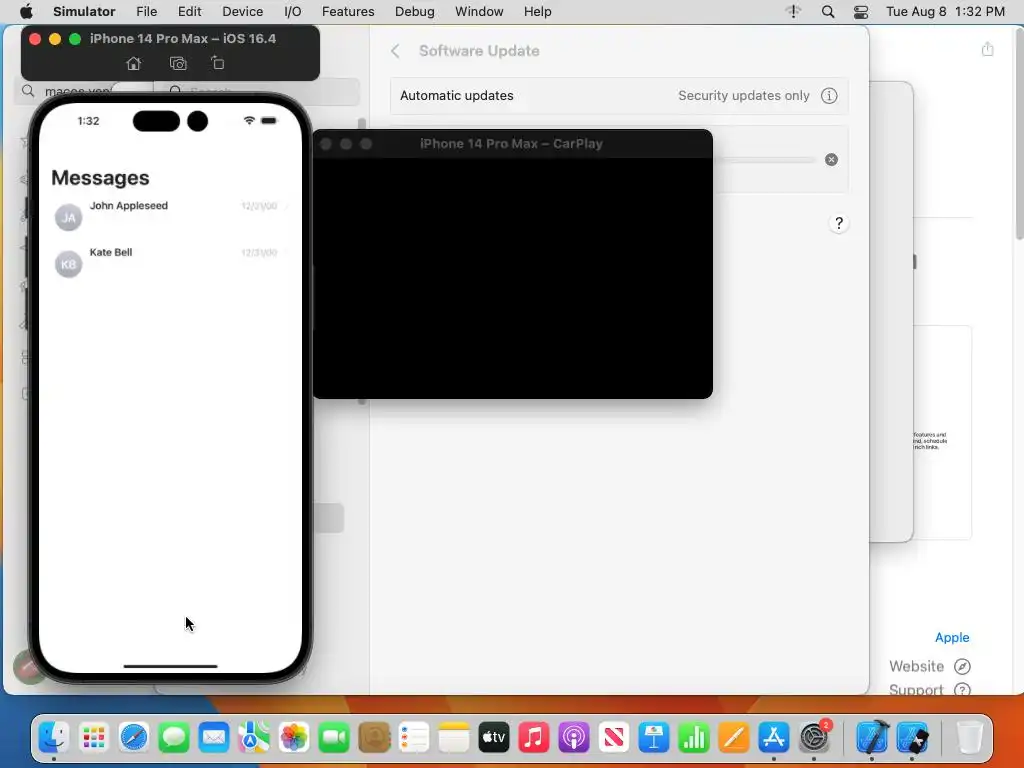
Task: Open the Simulator app menu
Action: (x=84, y=12)
